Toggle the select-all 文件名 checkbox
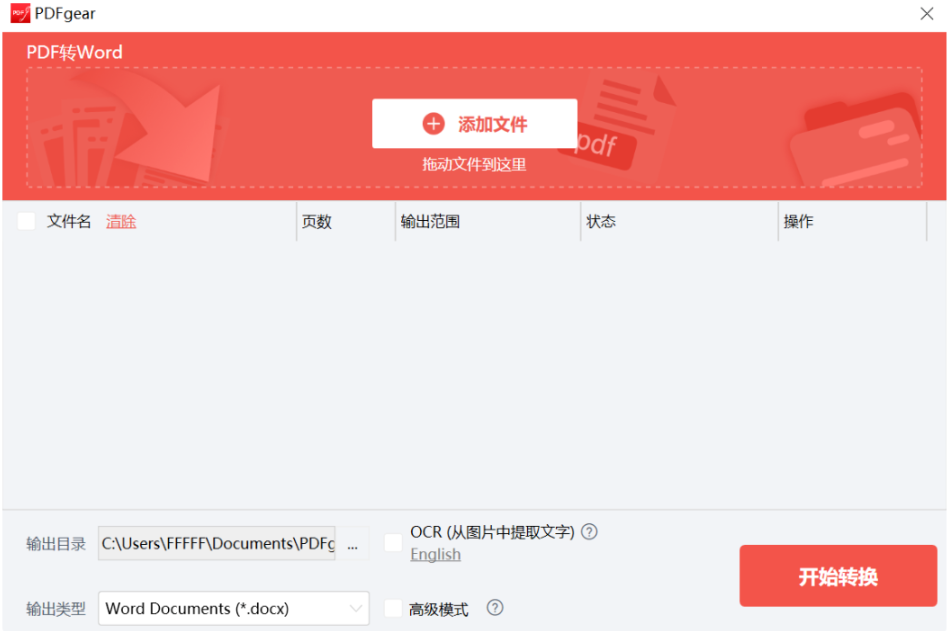 click(x=26, y=221)
